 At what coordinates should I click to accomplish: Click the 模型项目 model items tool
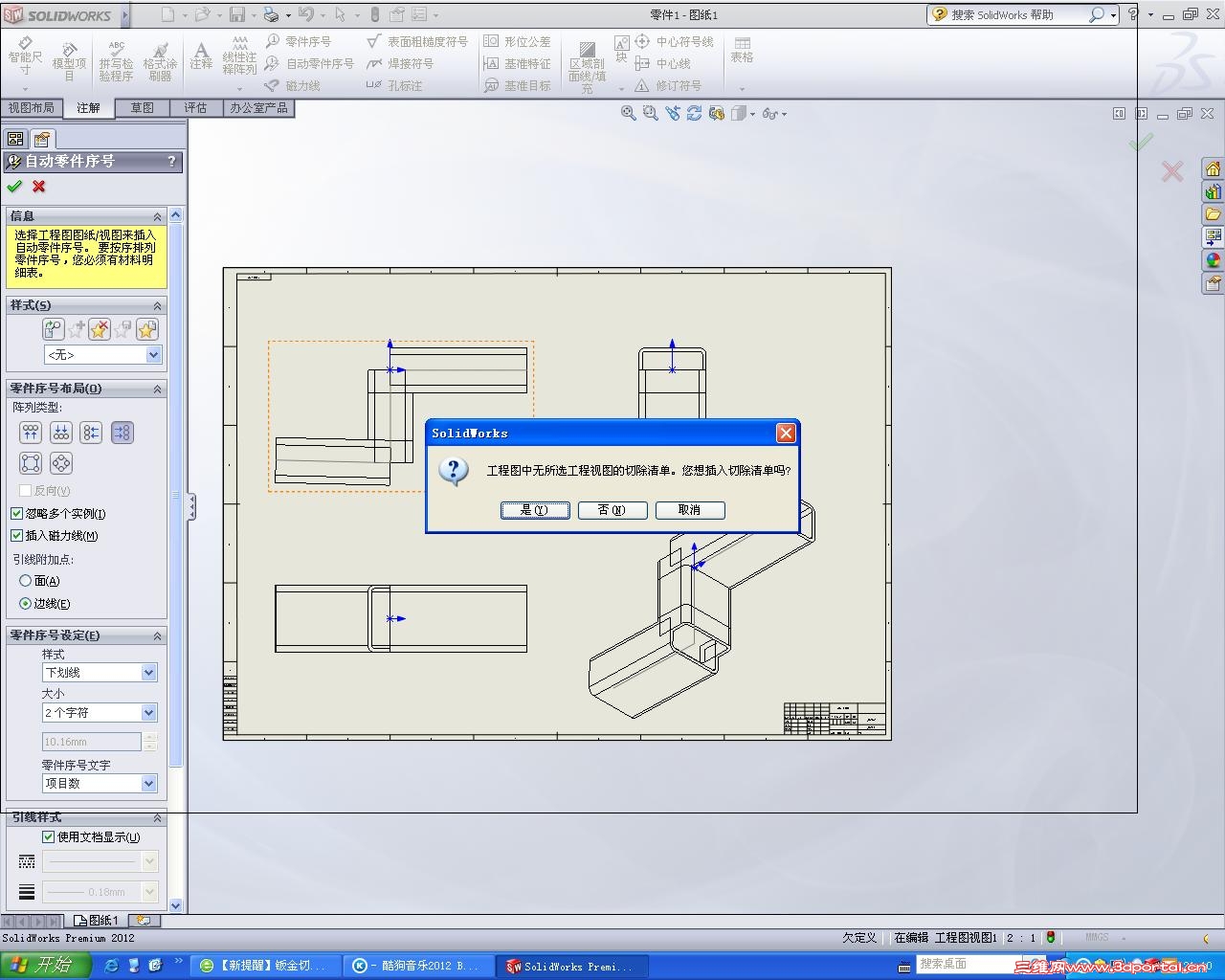click(x=69, y=59)
